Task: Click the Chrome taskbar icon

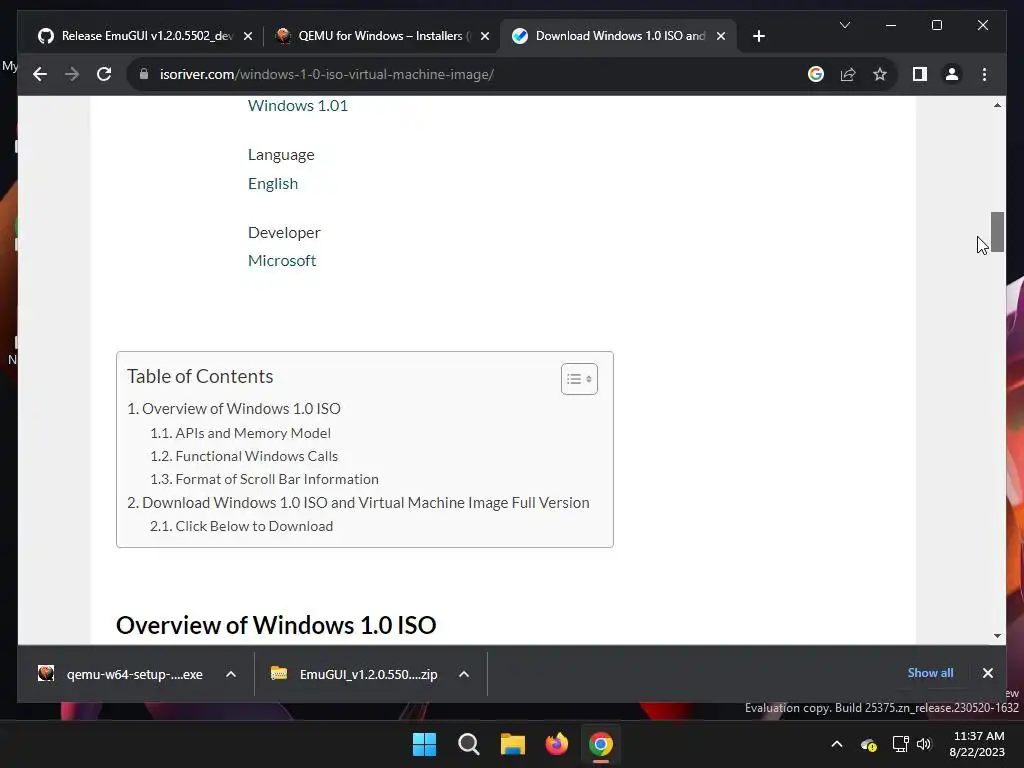Action: tap(601, 744)
